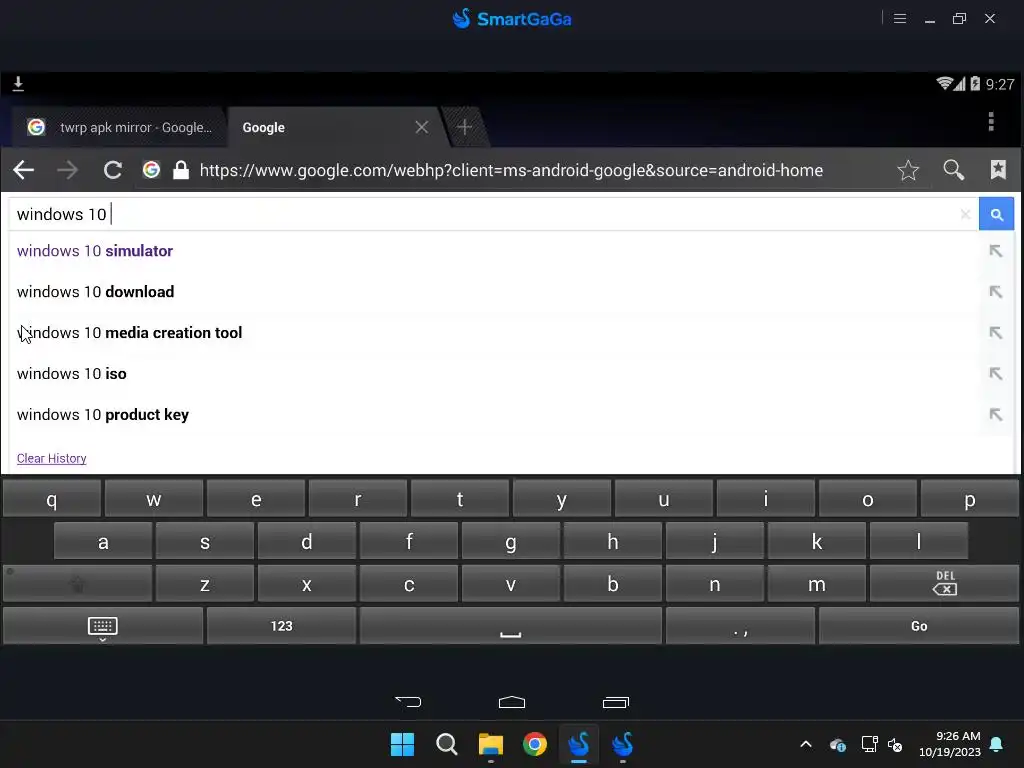Tap the z key on keyboard
1024x768 pixels.
point(205,583)
